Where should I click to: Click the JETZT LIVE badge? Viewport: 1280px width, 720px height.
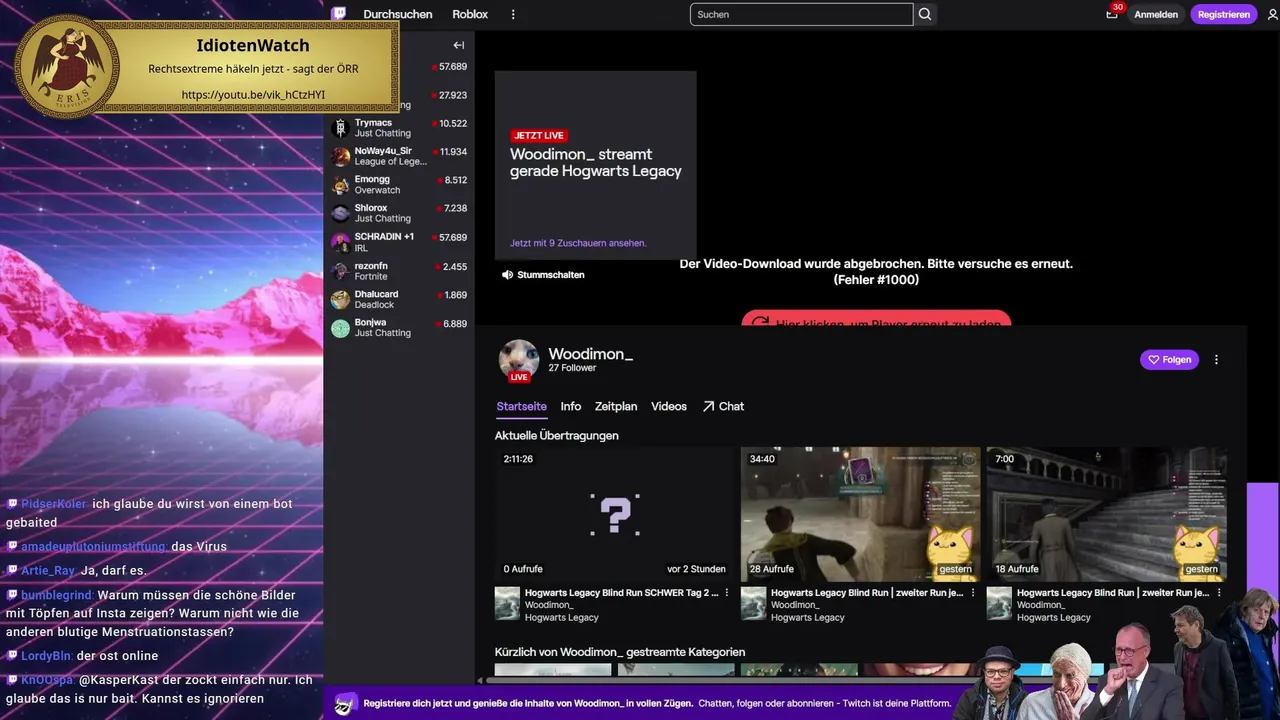click(x=539, y=135)
